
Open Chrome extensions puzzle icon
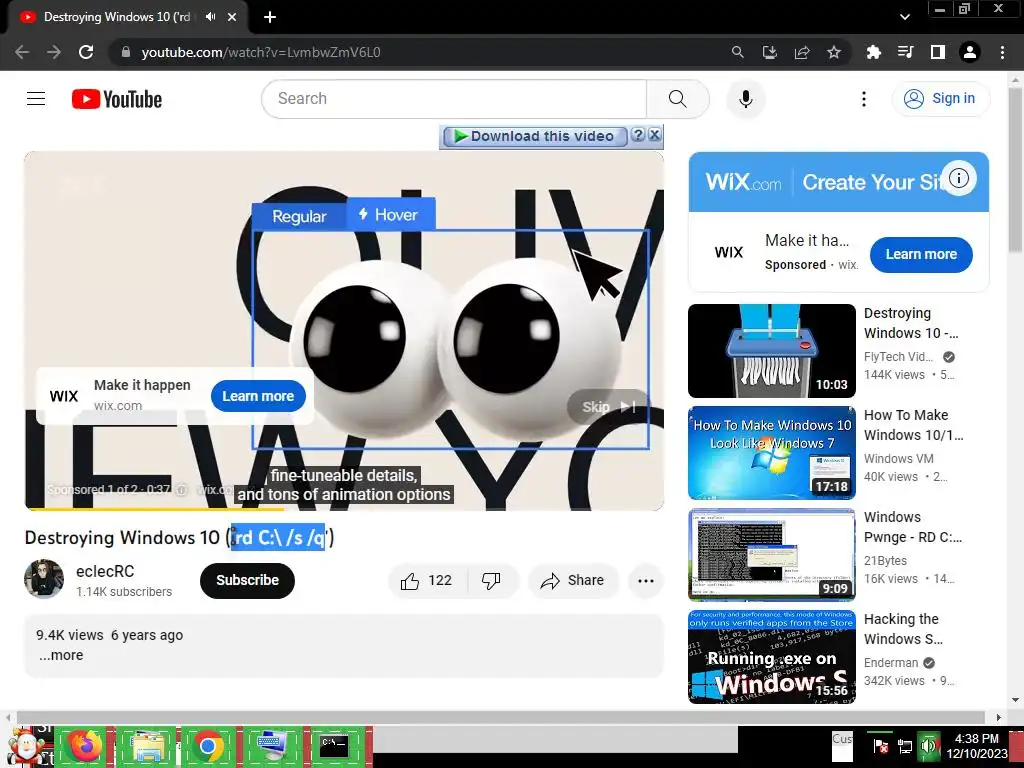[873, 52]
